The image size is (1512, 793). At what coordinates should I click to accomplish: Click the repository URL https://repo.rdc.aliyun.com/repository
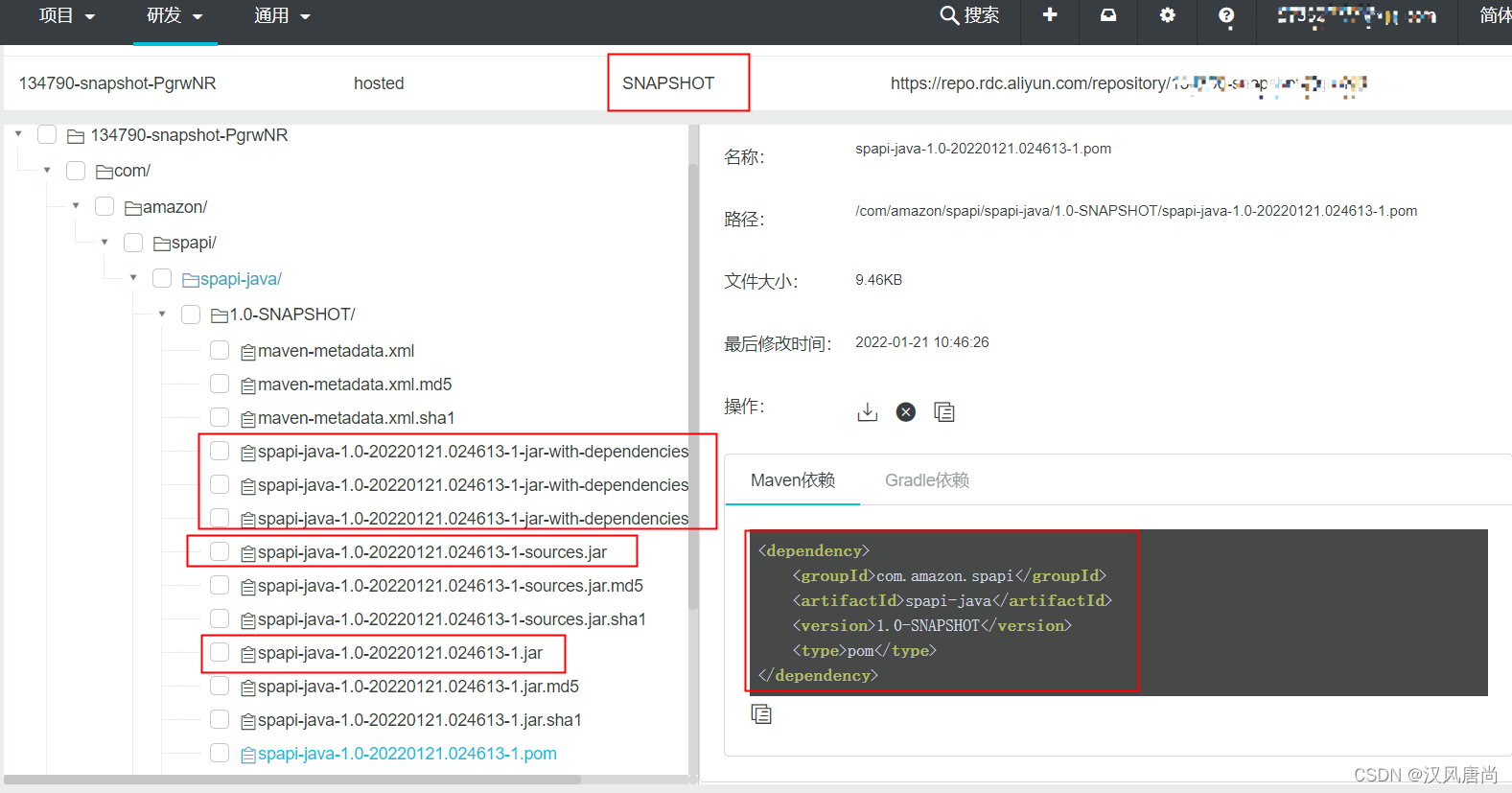[x=1128, y=83]
